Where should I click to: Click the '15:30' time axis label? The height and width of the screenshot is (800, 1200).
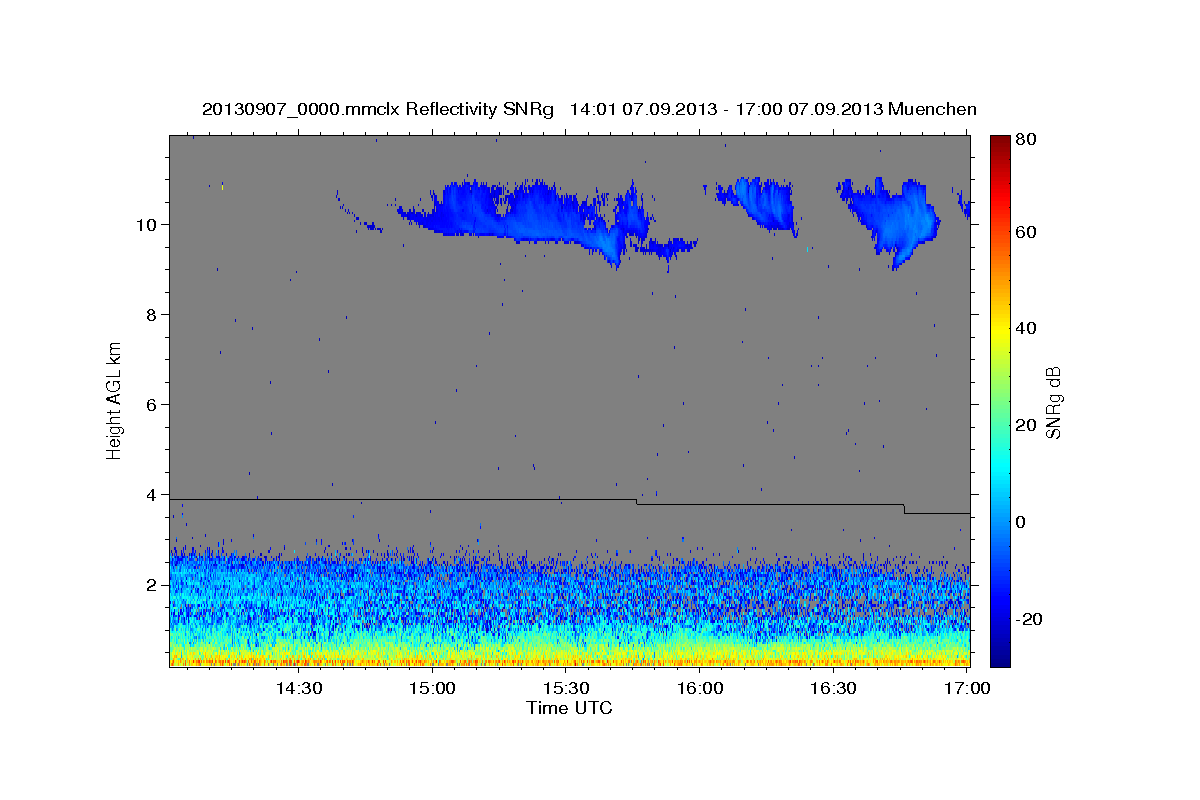565,688
